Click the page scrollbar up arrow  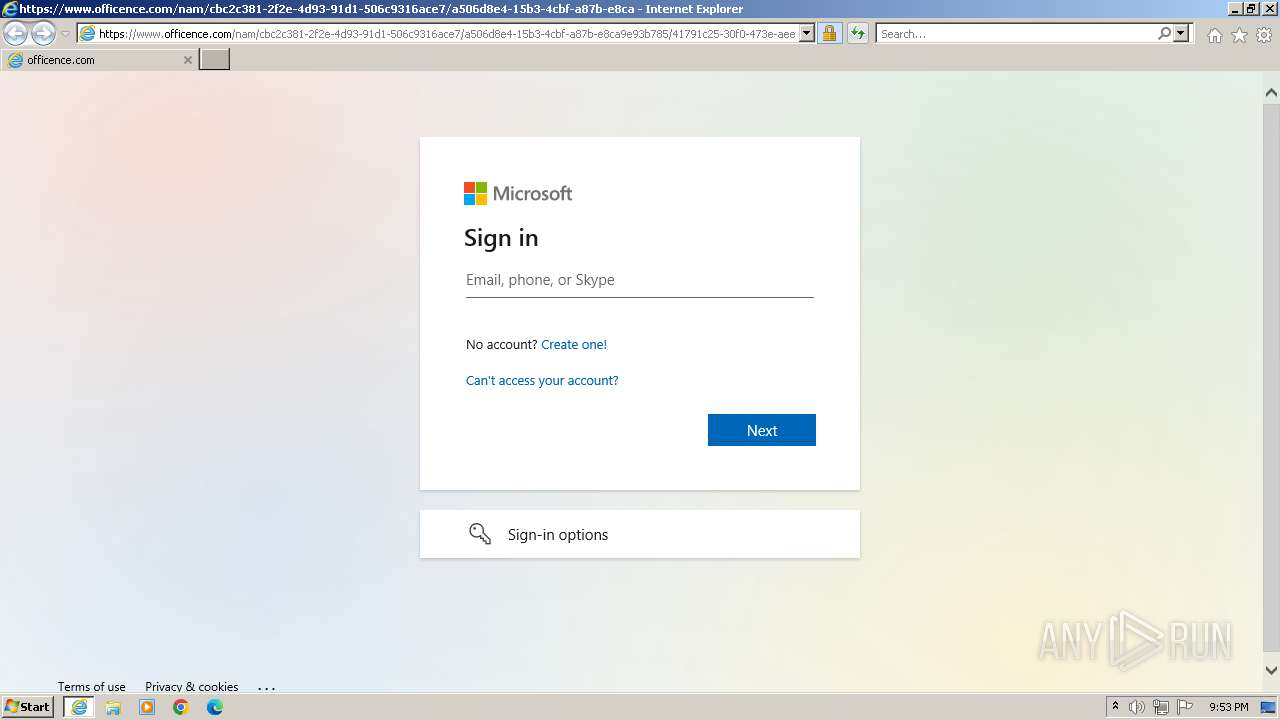point(1271,93)
